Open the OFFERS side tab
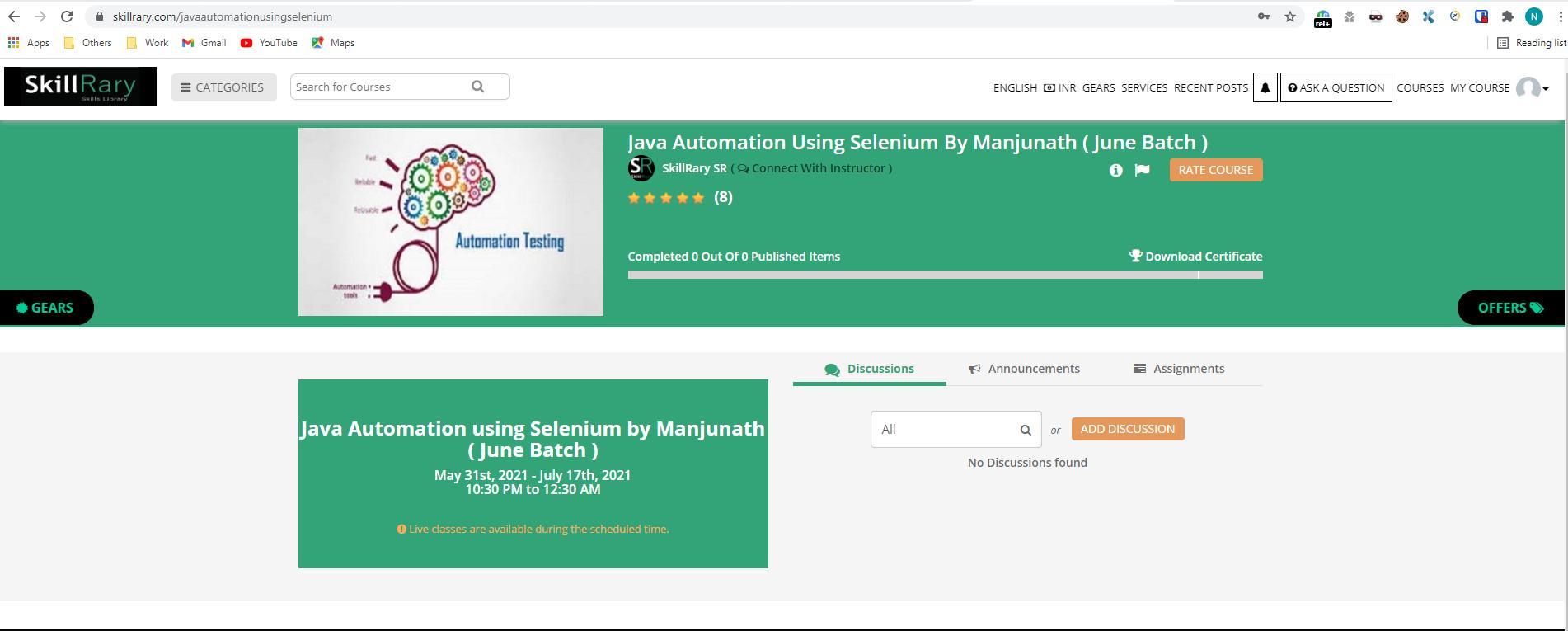 click(1511, 308)
